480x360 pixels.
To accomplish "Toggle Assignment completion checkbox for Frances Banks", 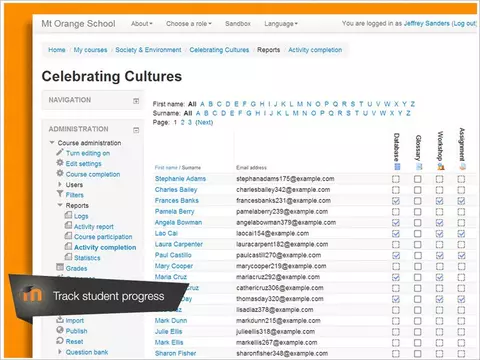I will 461,201.
